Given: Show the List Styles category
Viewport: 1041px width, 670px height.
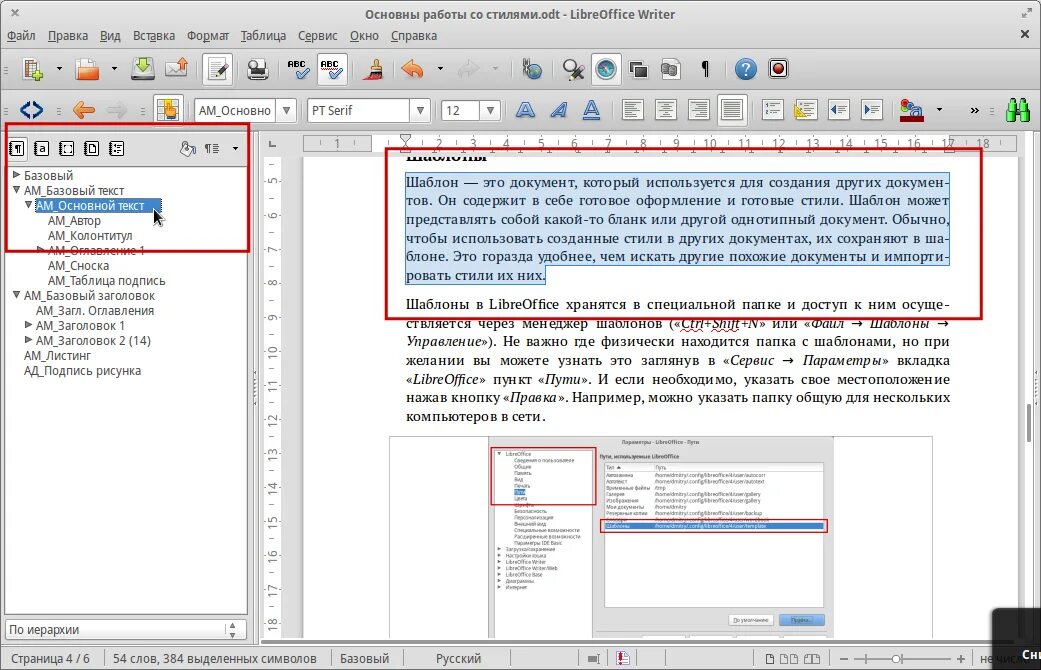Looking at the screenshot, I should click(116, 148).
